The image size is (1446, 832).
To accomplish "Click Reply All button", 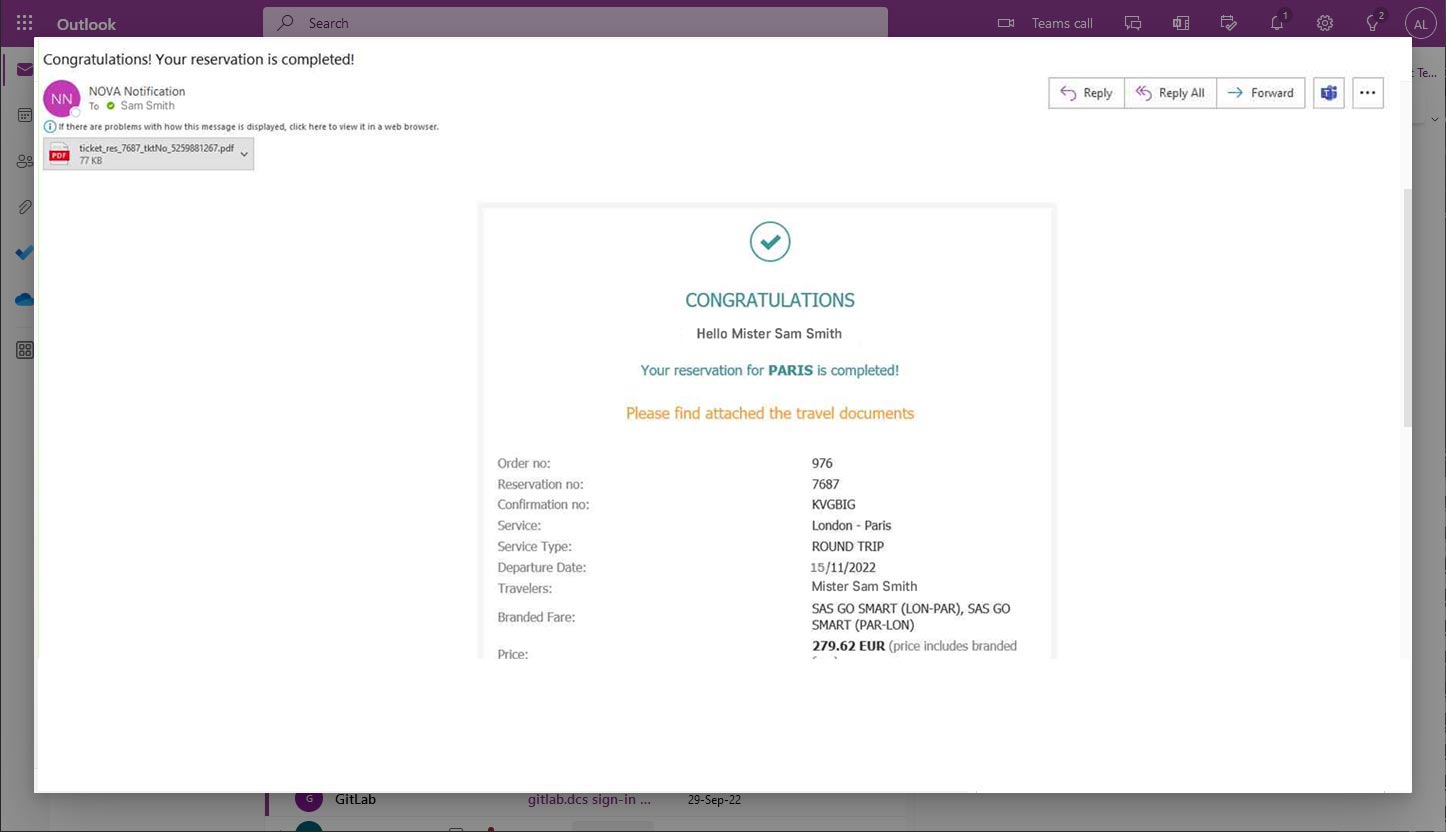I will point(1170,93).
